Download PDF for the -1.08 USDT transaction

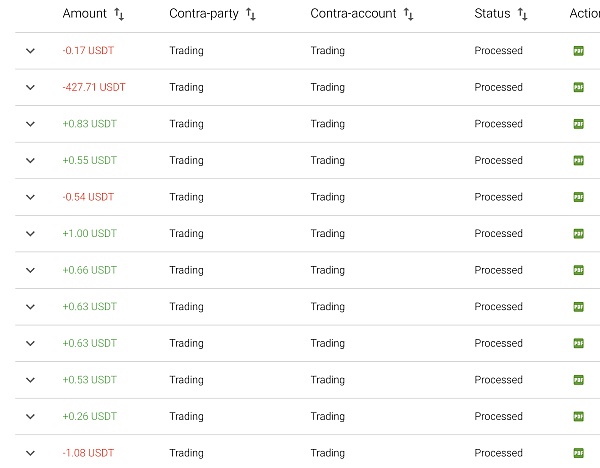click(578, 453)
